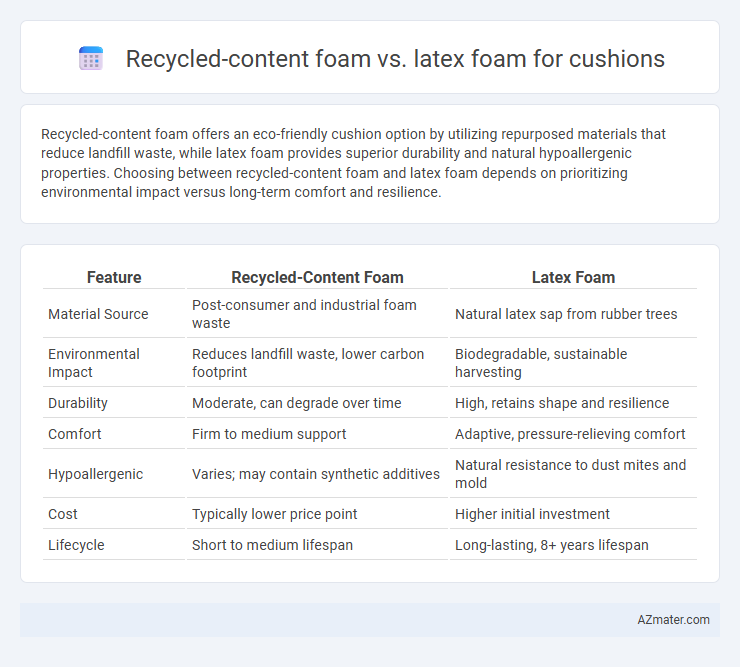Viewport: 740px width, 667px height.
Task: Click 'Post-consumer and industrial foam waste' cell
Action: click(317, 314)
